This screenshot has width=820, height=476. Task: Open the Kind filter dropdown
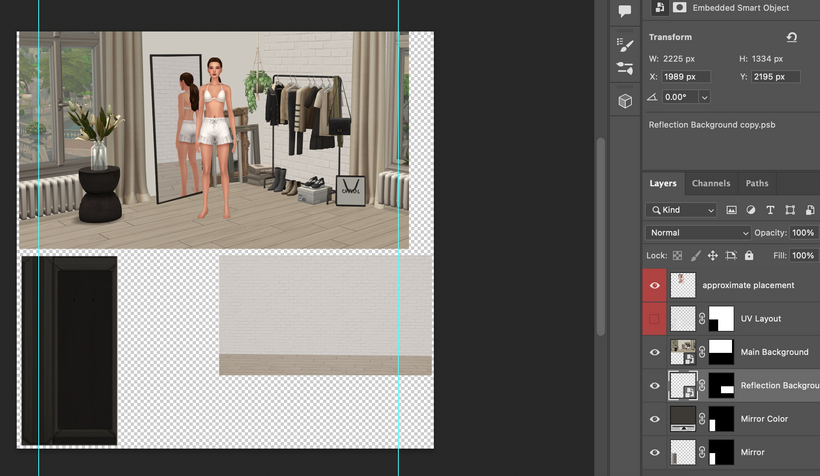click(682, 210)
